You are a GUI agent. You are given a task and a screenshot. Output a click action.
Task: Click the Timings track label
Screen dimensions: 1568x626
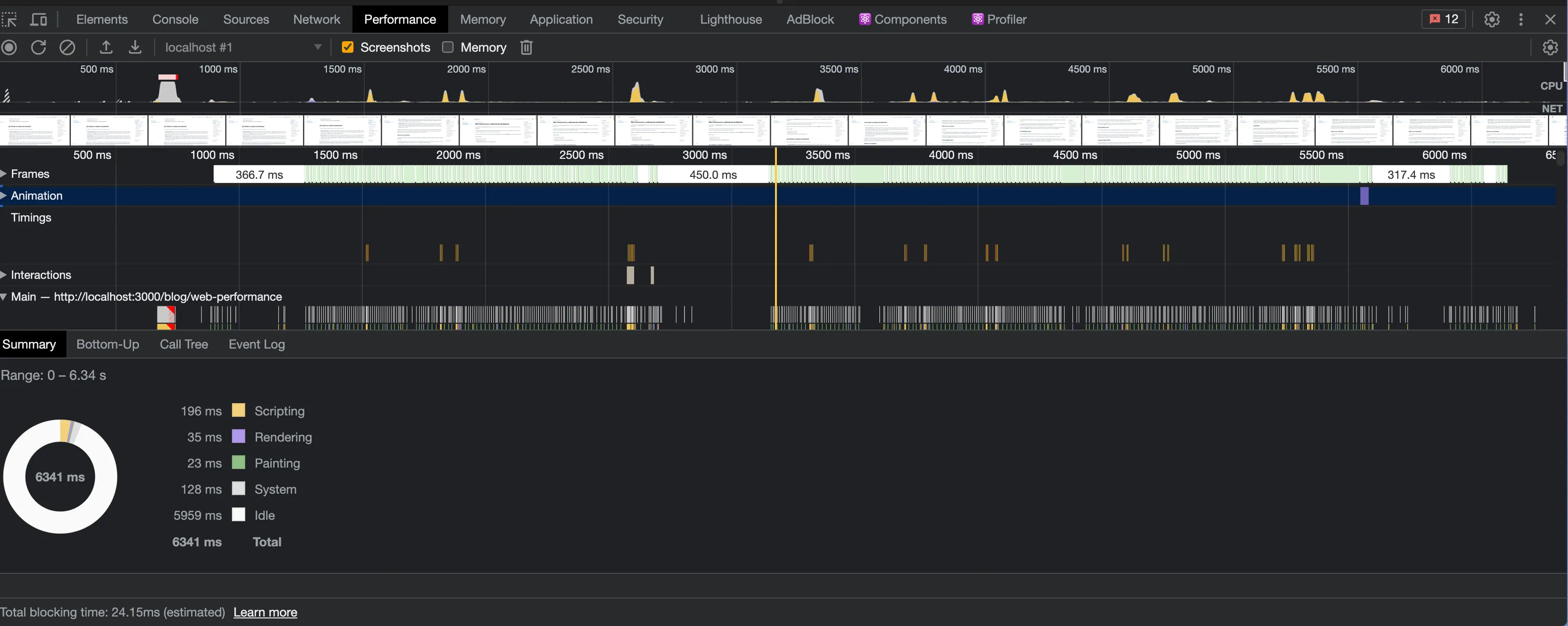coord(31,218)
